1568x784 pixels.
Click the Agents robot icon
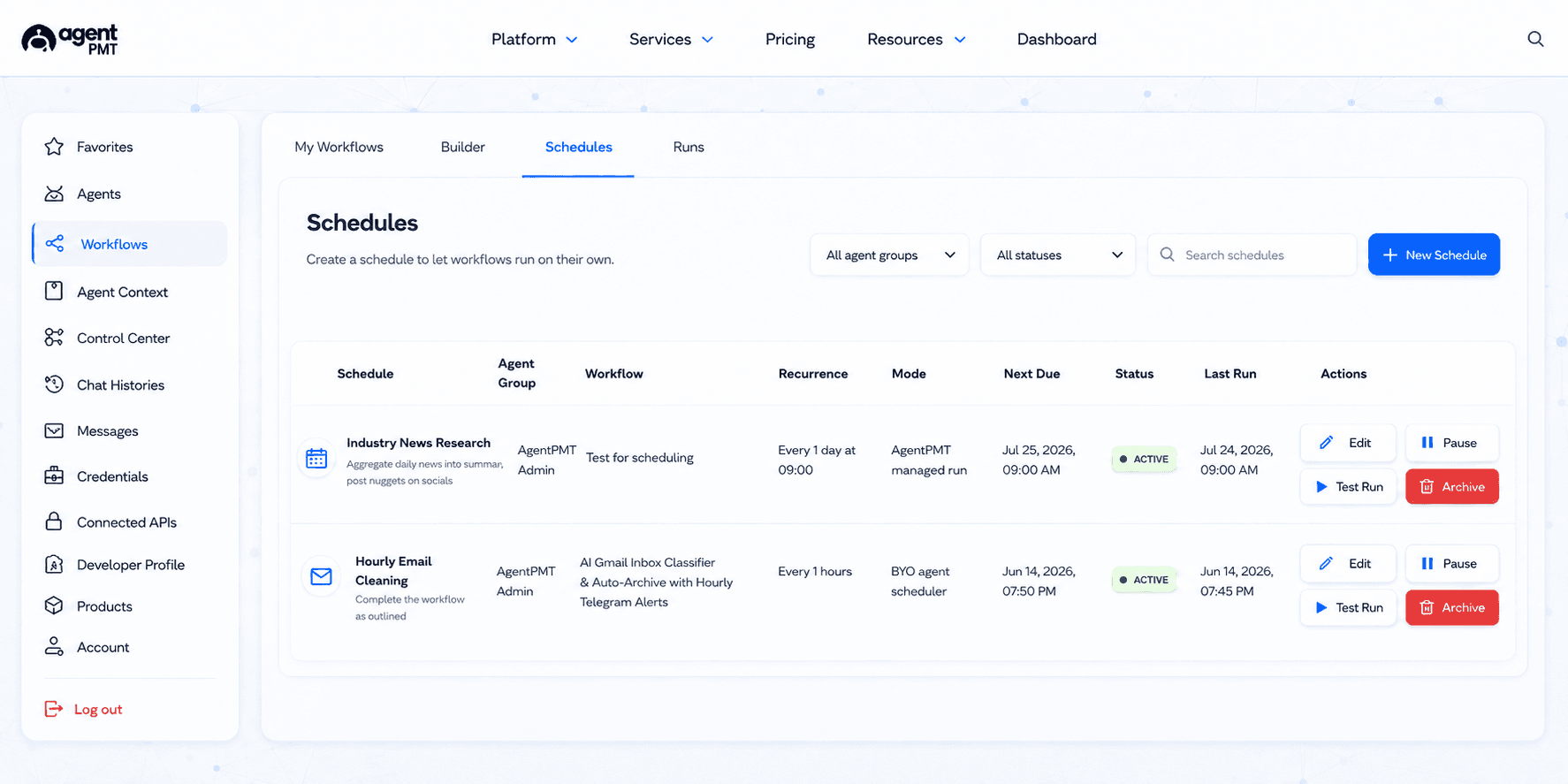(x=54, y=194)
